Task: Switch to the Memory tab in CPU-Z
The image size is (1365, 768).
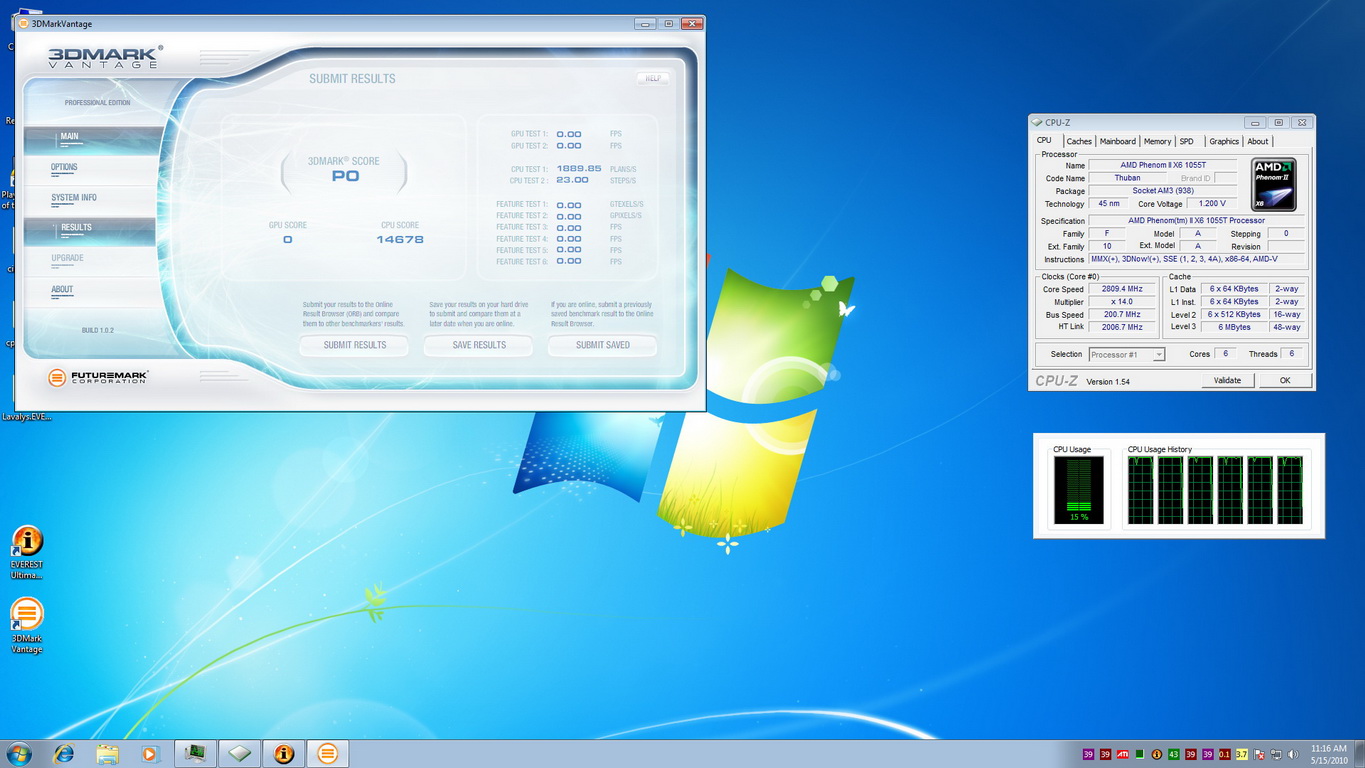Action: [1157, 141]
